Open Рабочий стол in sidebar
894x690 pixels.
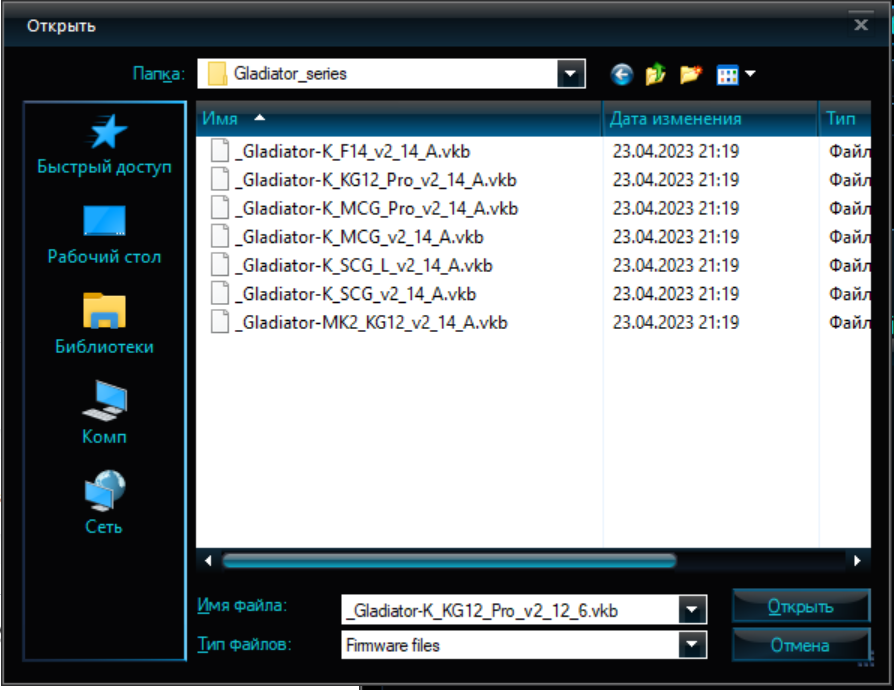click(104, 235)
